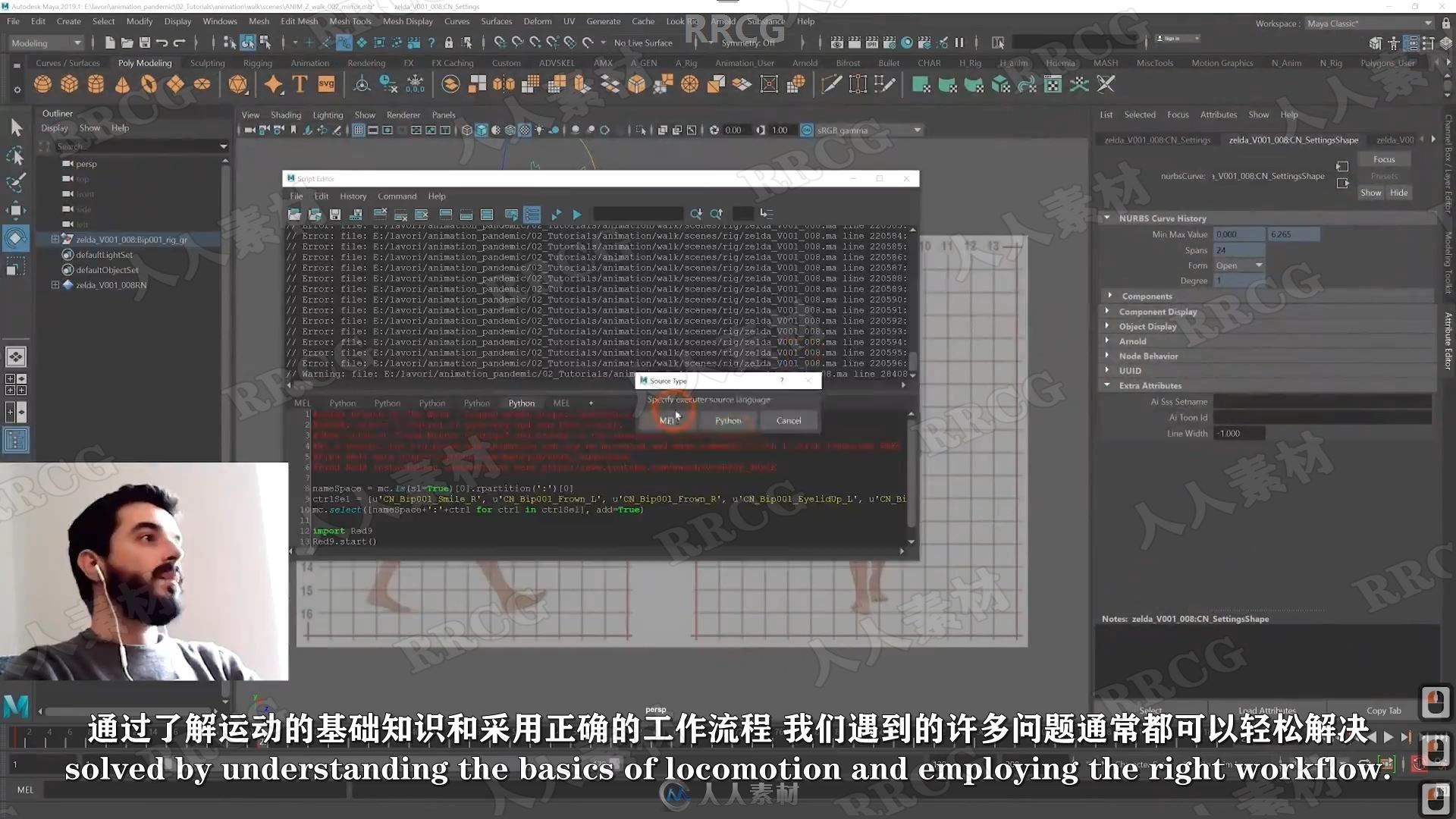Create a polygon sphere from the shelf
Viewport: 1456px width, 819px height.
tap(43, 84)
